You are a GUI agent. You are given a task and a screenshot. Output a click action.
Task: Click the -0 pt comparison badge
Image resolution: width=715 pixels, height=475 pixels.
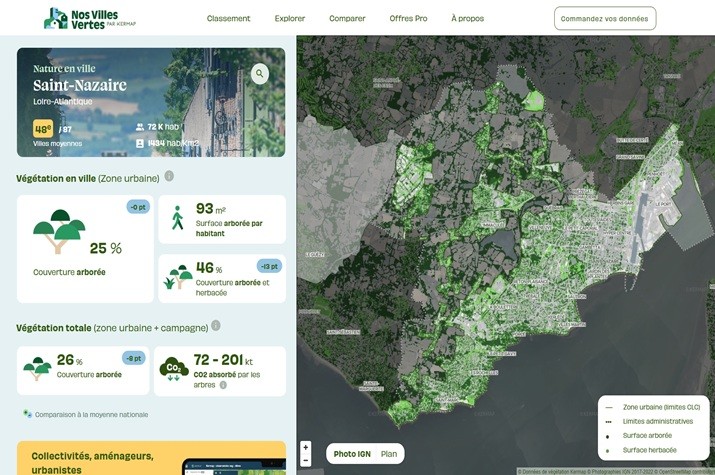pyautogui.click(x=138, y=207)
